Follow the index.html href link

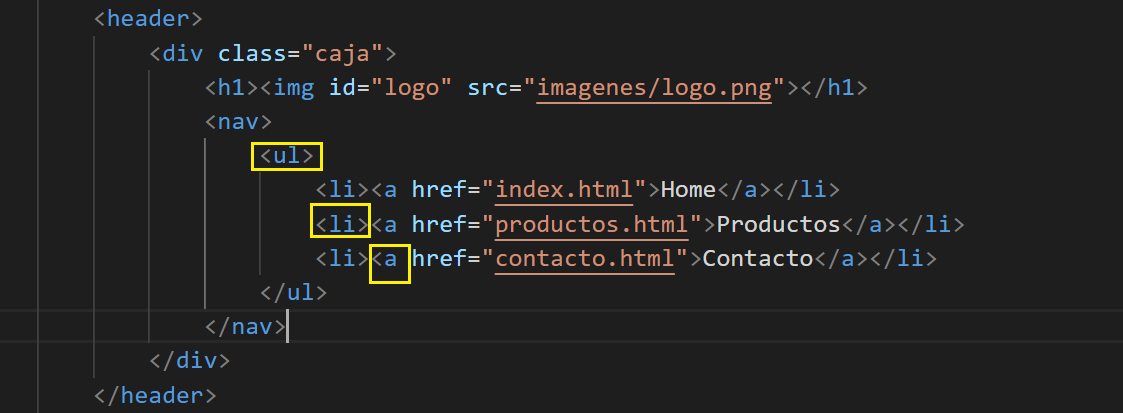click(565, 189)
